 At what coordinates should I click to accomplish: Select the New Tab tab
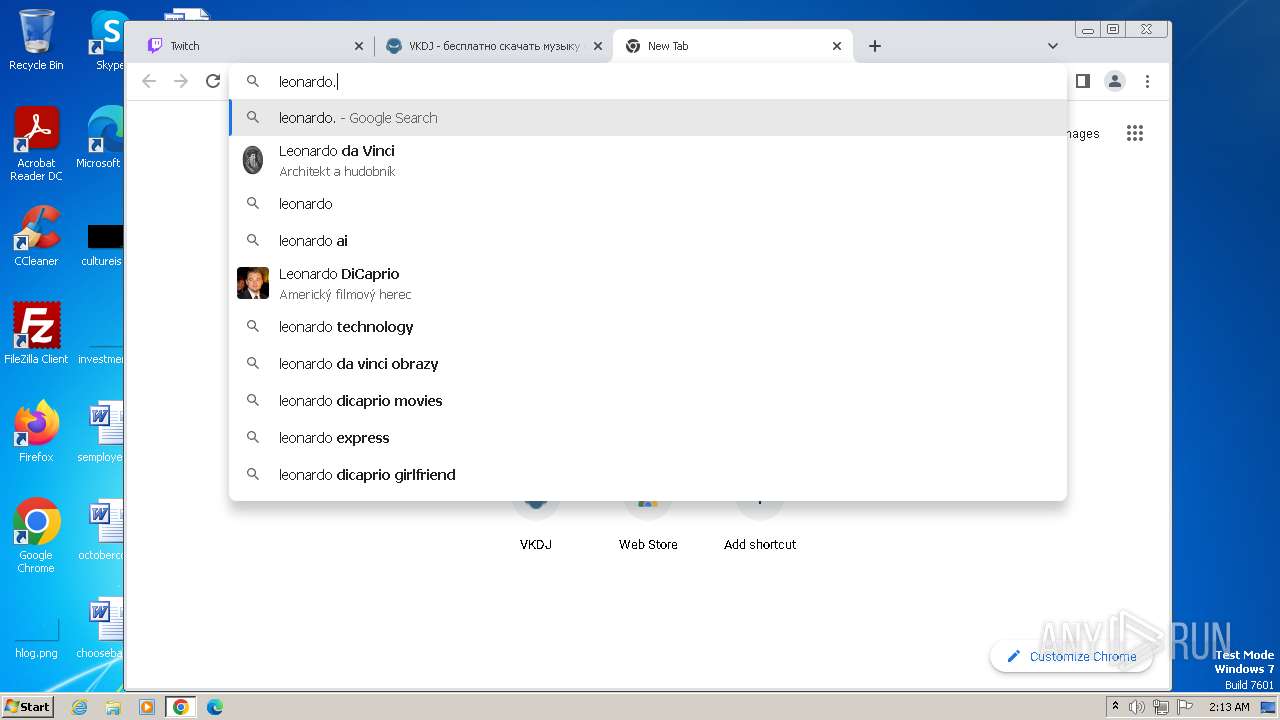pyautogui.click(x=734, y=46)
